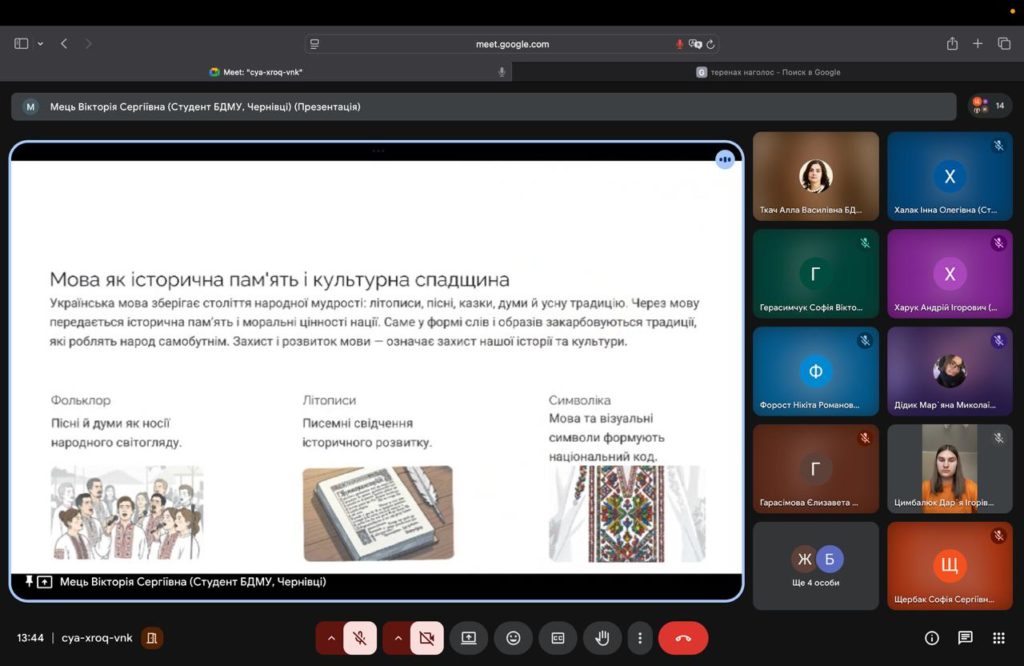Start screen sharing with Present button

click(469, 638)
